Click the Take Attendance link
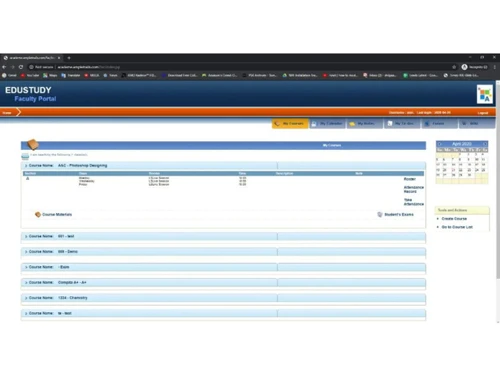The width and height of the screenshot is (500, 375). point(414,202)
